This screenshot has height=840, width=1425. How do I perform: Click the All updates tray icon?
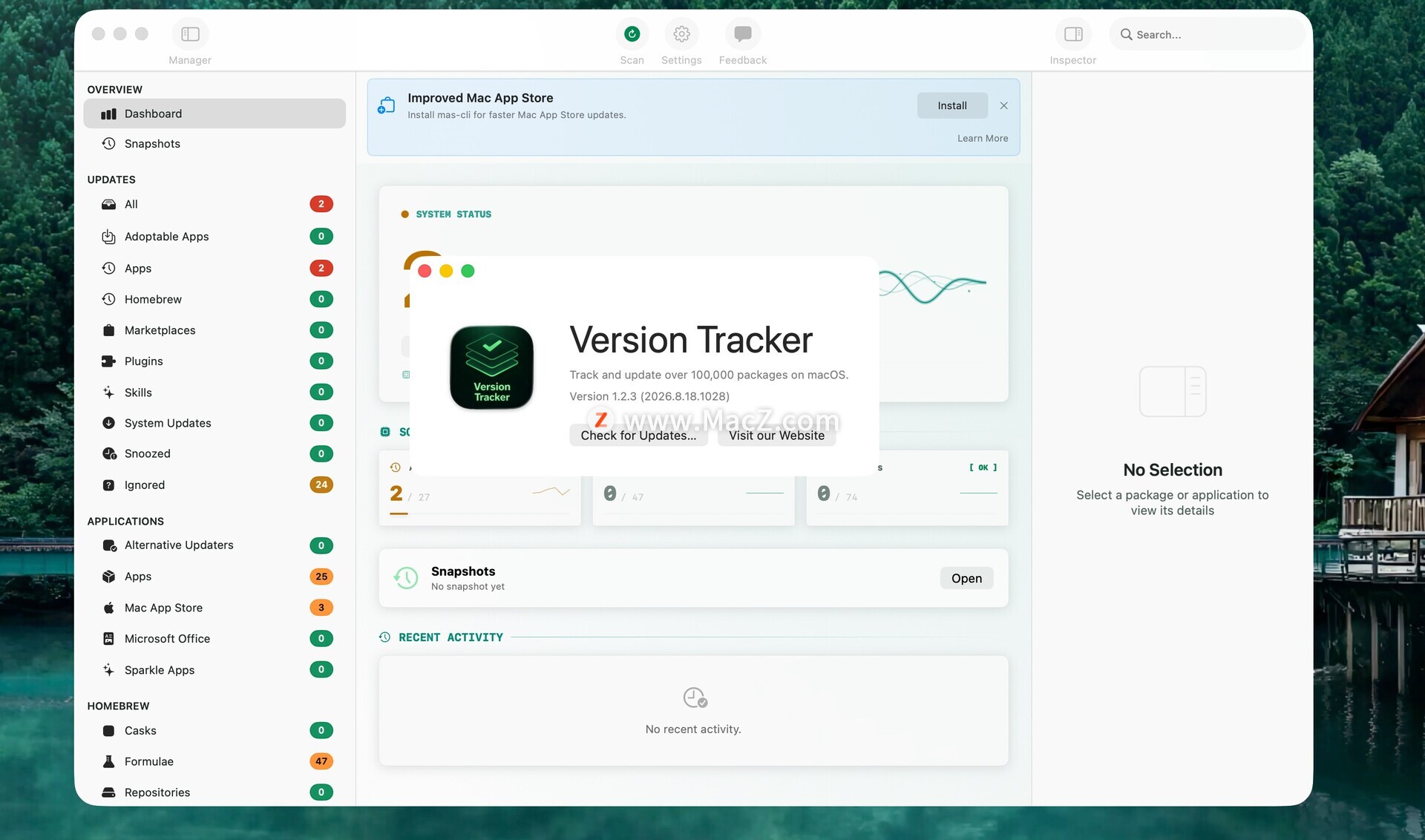tap(108, 204)
